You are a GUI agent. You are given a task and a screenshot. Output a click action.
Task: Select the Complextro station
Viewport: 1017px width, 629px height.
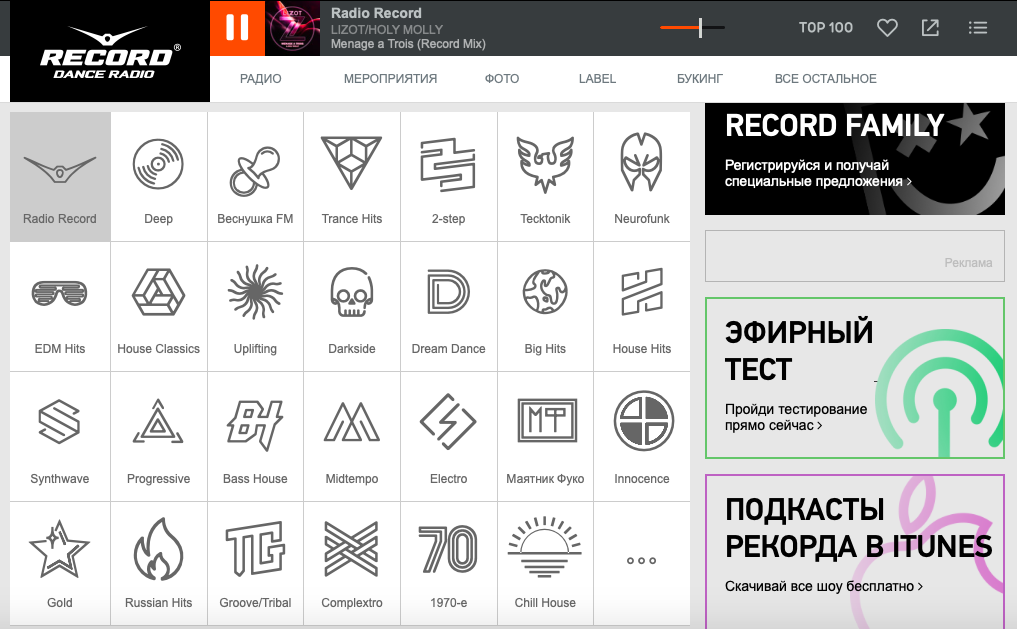pyautogui.click(x=352, y=564)
